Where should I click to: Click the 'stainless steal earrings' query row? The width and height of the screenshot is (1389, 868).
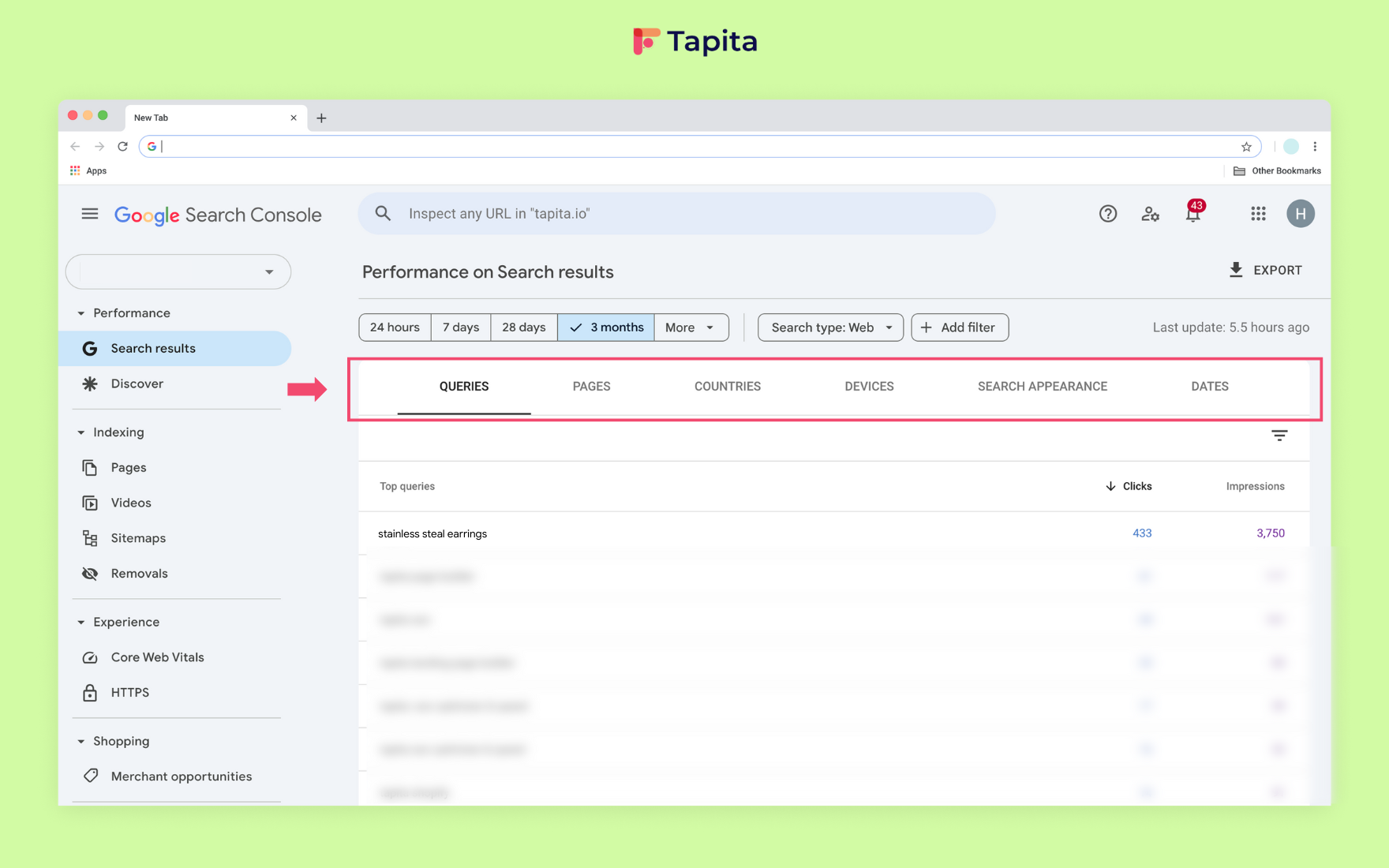[833, 533]
